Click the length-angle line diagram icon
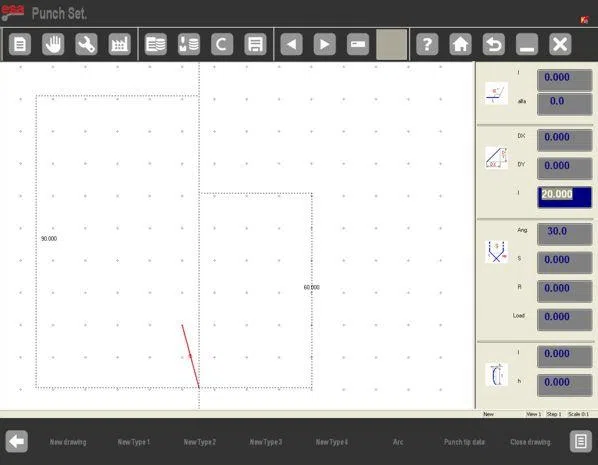Image resolution: width=598 pixels, height=465 pixels. click(x=496, y=93)
